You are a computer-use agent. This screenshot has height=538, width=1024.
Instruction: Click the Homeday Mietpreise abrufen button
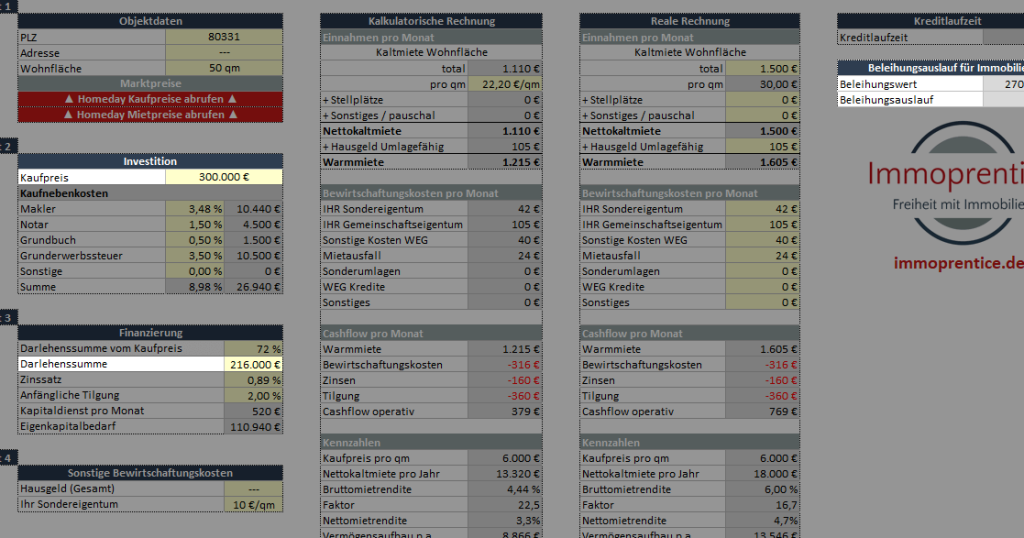pos(150,114)
